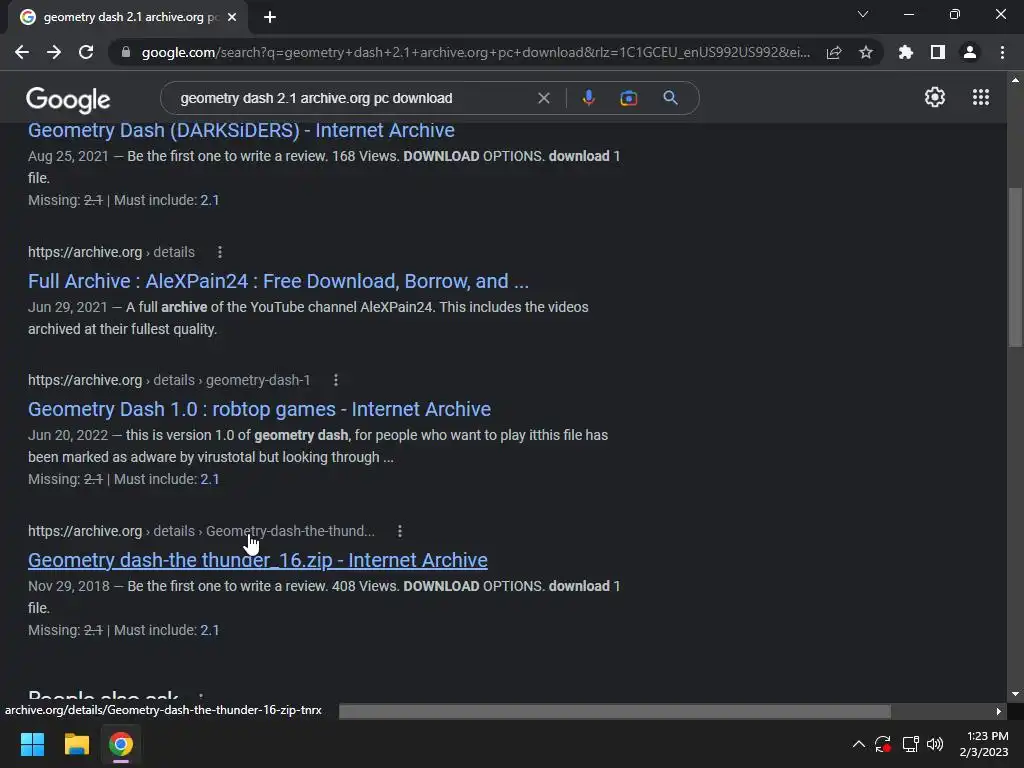
Task: View site information lock icon
Action: coord(126,52)
